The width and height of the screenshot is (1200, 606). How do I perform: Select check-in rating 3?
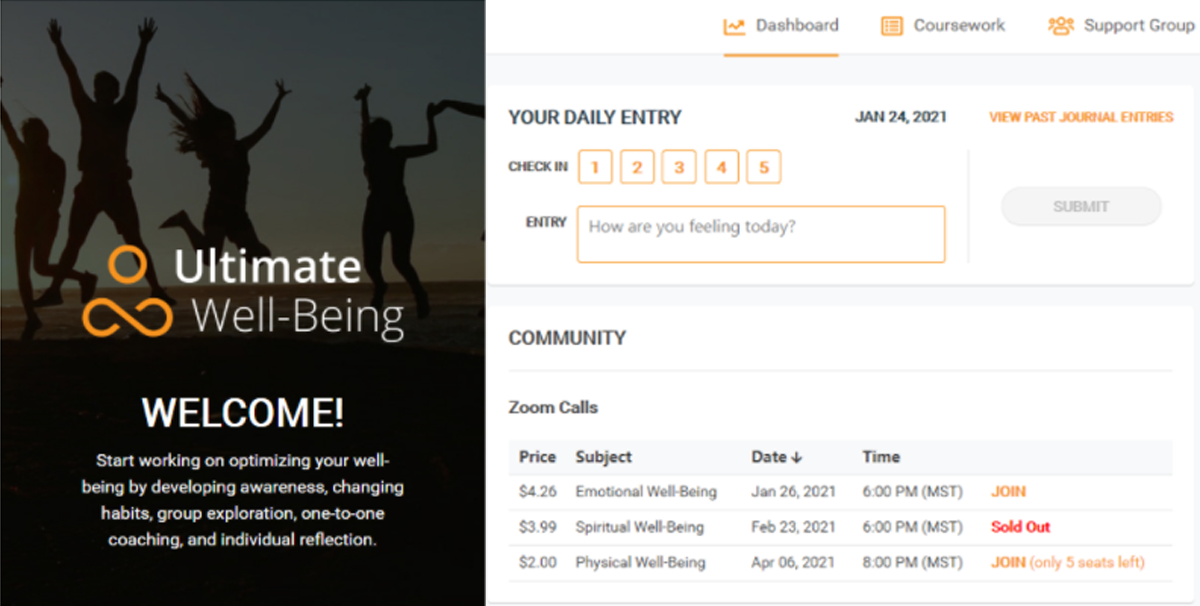[679, 167]
